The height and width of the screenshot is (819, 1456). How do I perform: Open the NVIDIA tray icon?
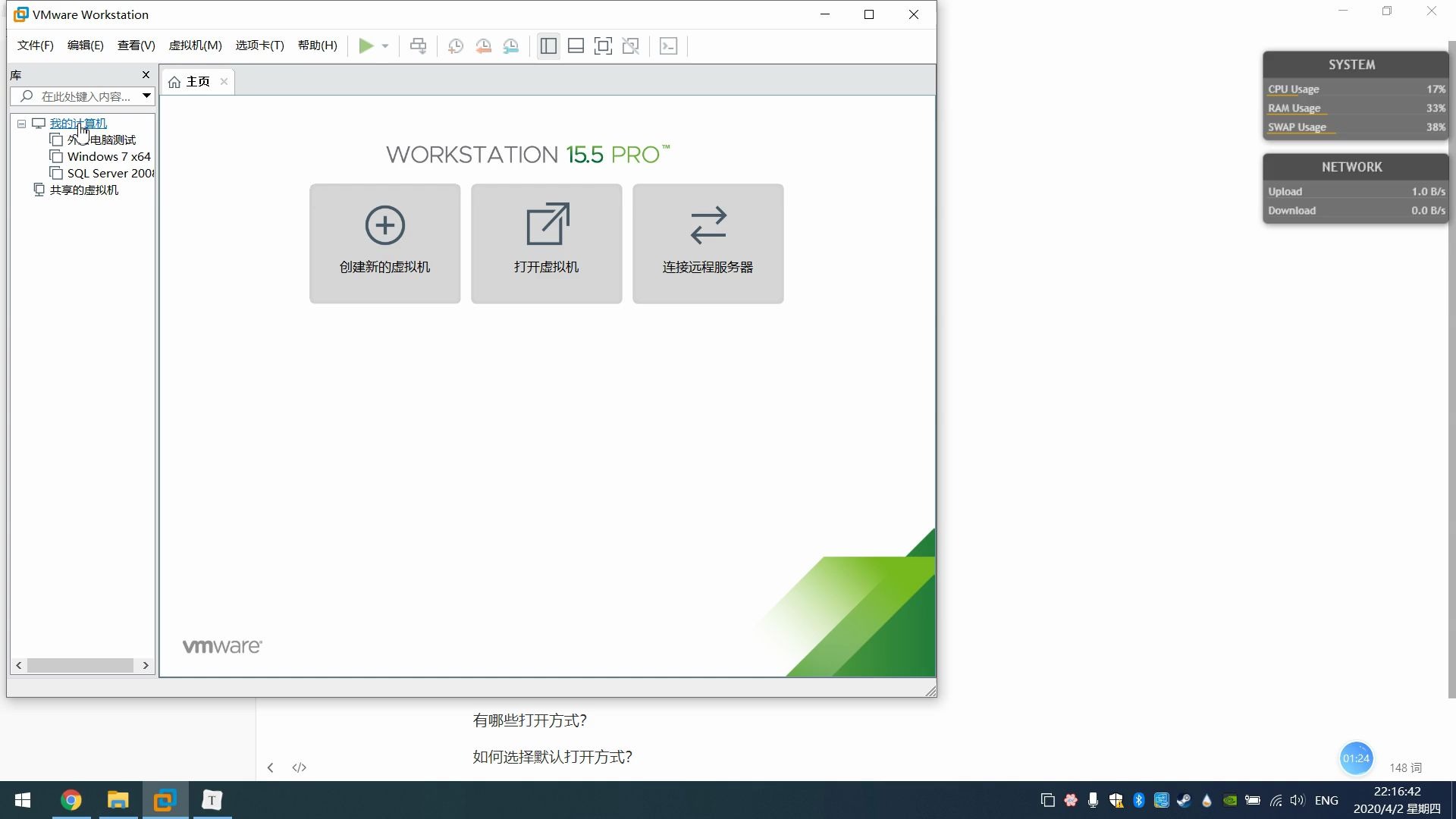click(1230, 800)
